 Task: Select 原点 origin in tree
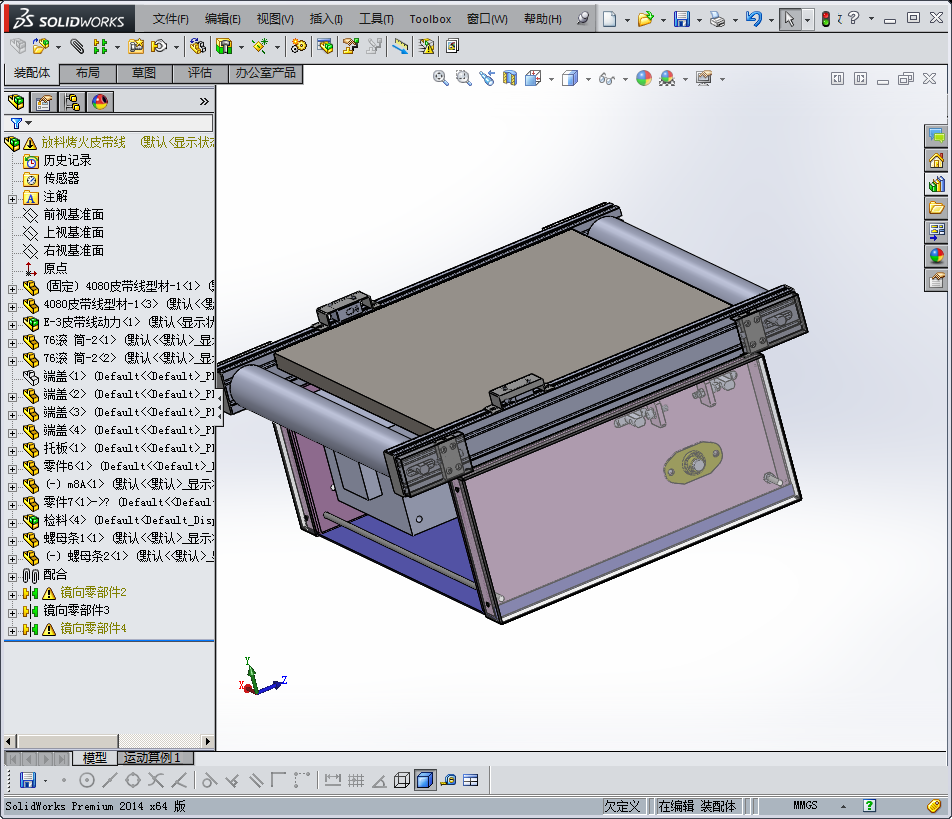point(55,268)
